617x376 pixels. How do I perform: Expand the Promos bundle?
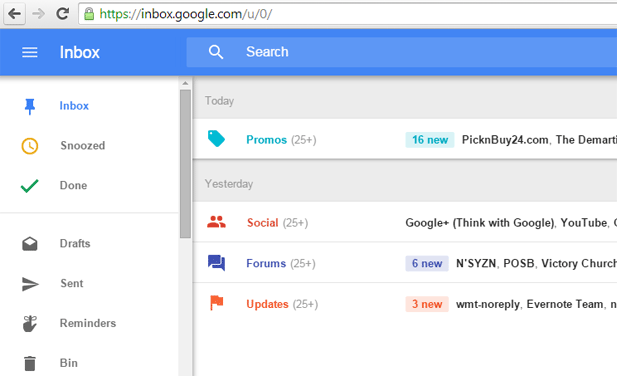pos(405,139)
